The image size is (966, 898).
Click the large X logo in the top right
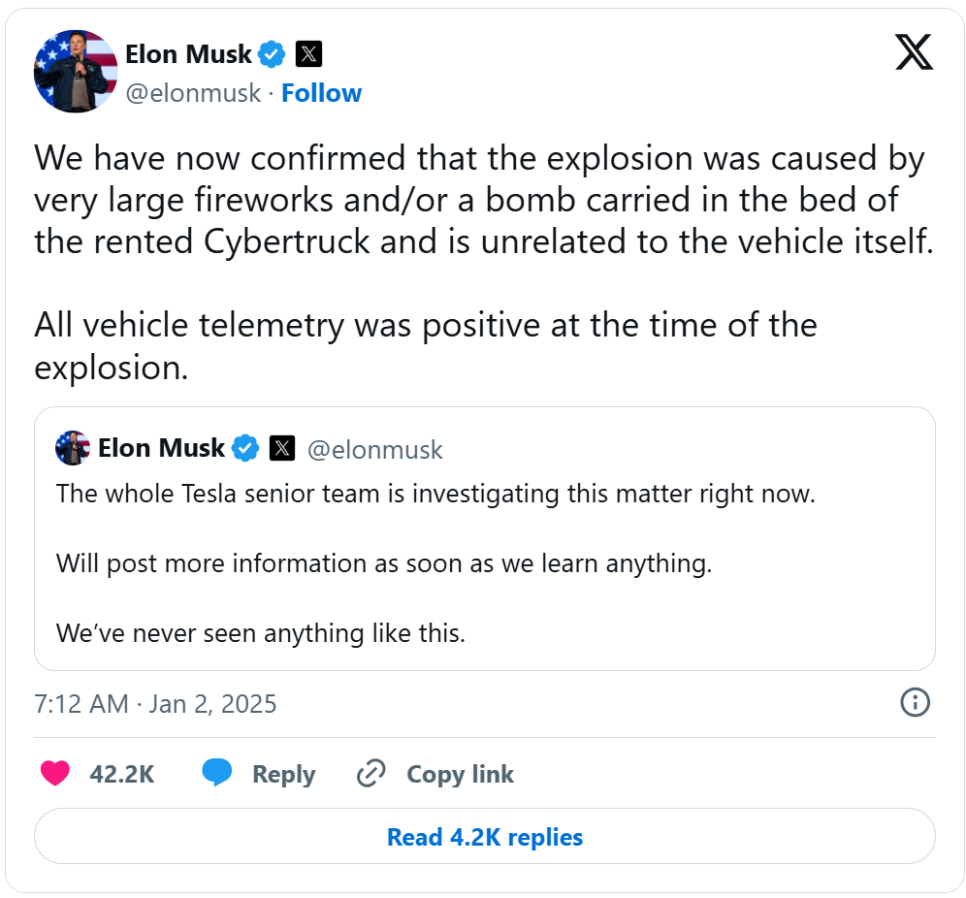[914, 52]
